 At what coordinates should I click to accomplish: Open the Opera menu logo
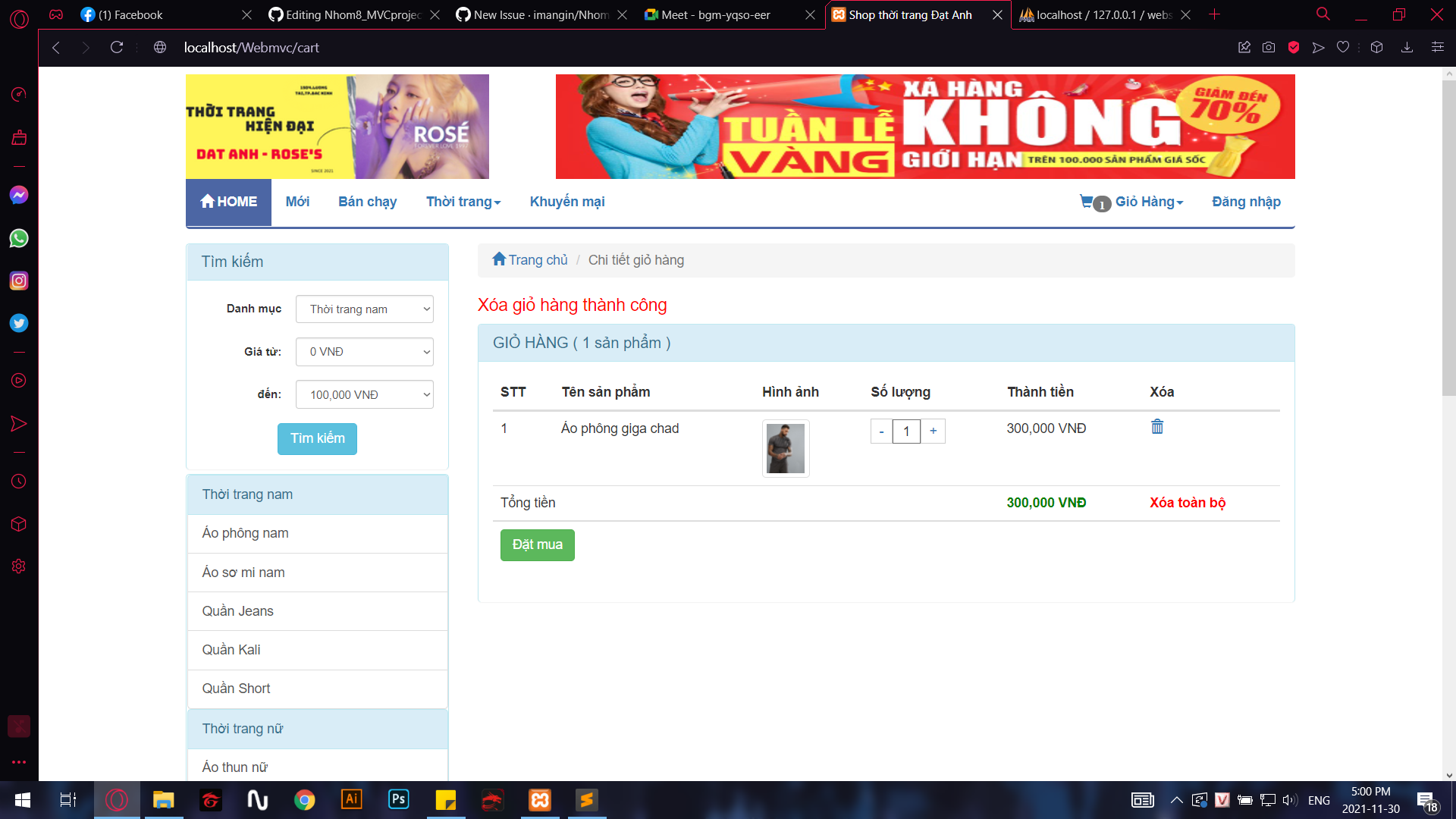(x=19, y=18)
